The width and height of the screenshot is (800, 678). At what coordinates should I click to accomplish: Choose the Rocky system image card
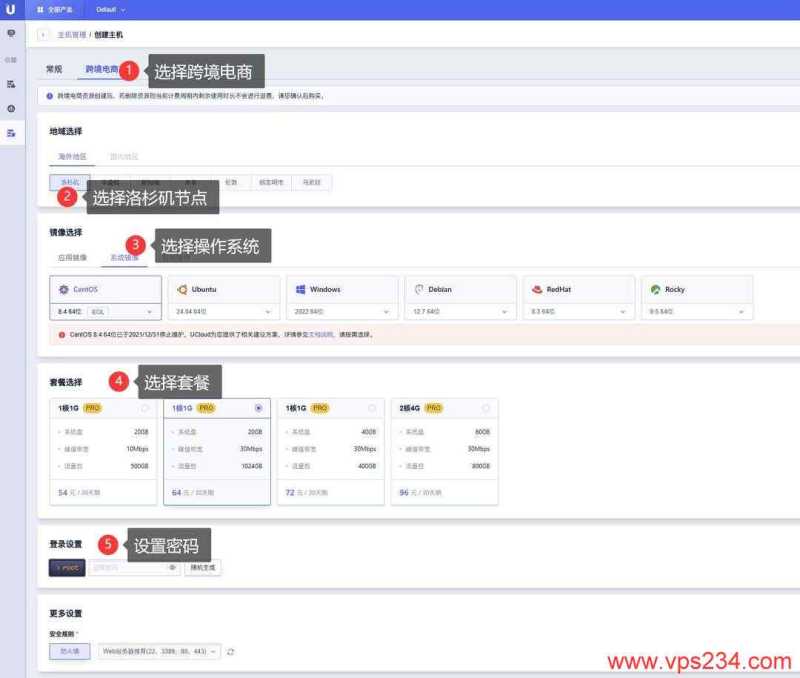tap(694, 289)
